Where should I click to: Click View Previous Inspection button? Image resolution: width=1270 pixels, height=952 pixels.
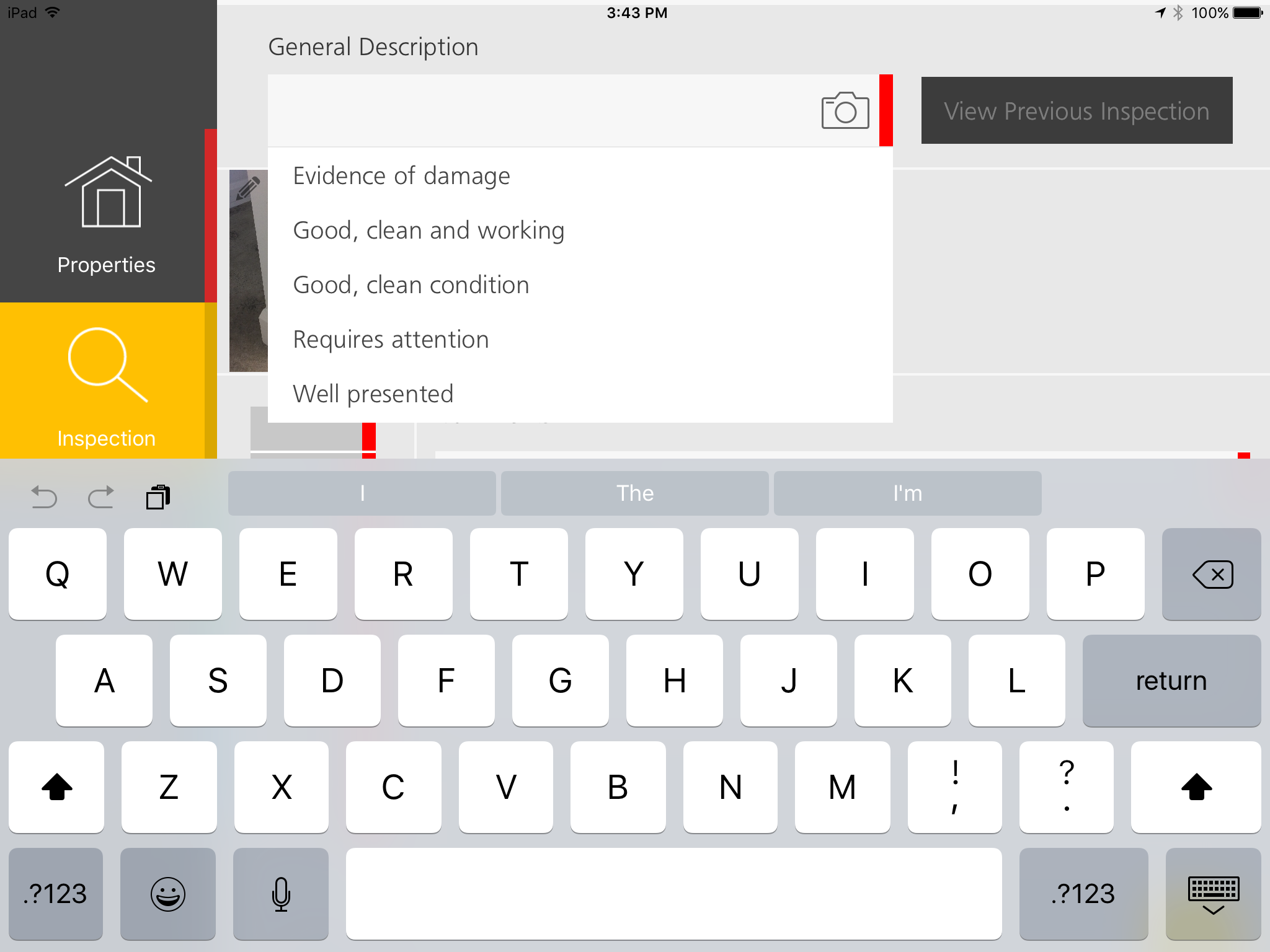[x=1077, y=110]
